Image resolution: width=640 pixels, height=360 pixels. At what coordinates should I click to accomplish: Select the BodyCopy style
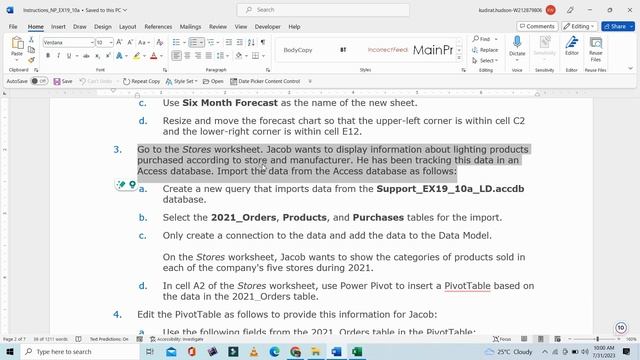tap(298, 50)
